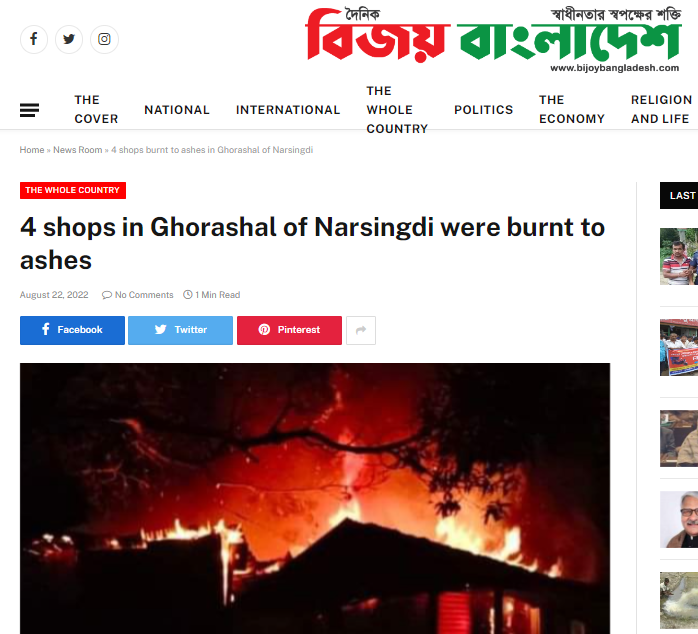Click the red The Whole Country tag
This screenshot has width=698, height=634.
coord(73,191)
